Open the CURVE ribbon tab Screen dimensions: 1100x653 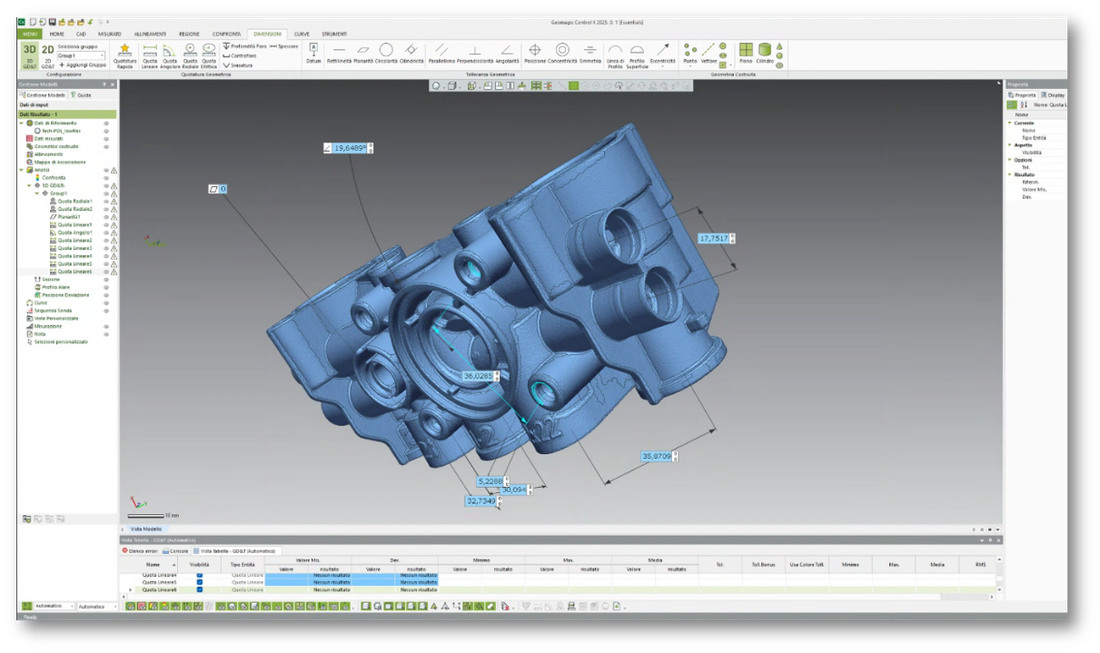(302, 34)
